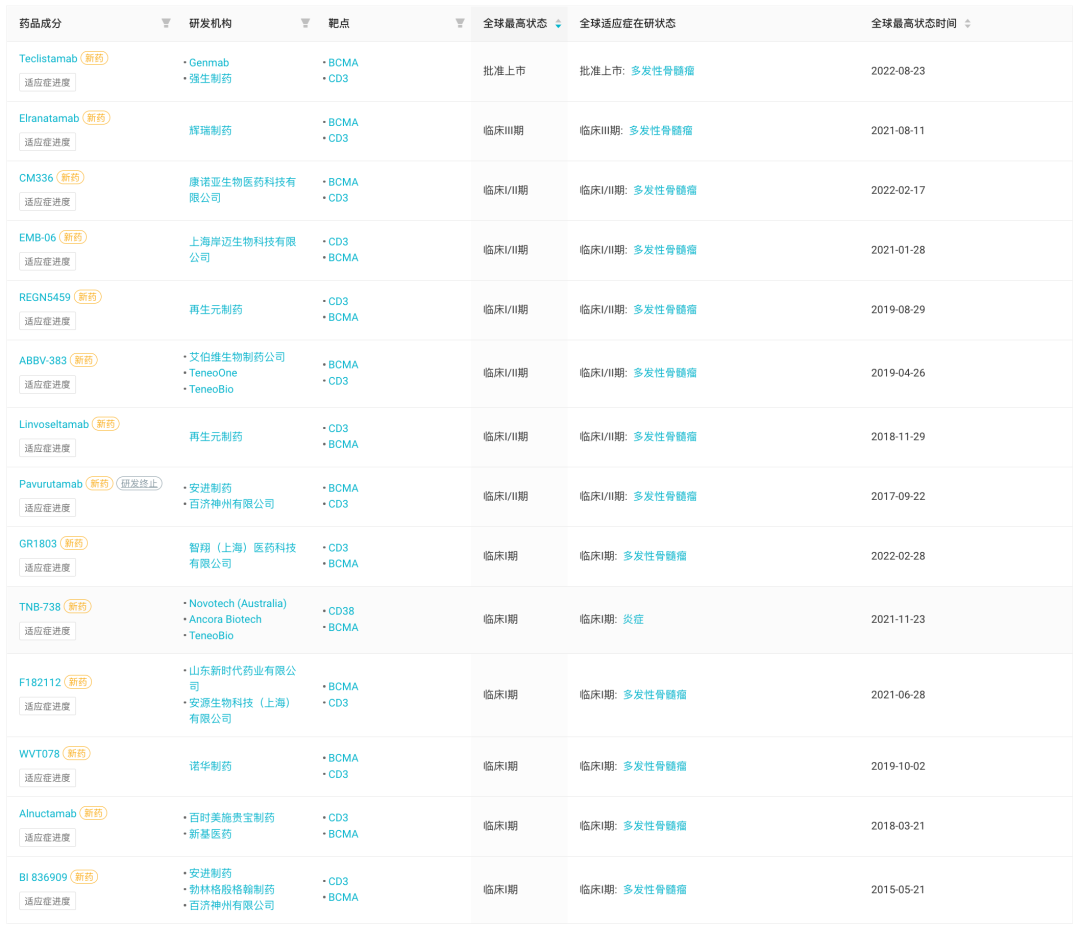1080x932 pixels.
Task: Click 适应症进度 button under BI 836909
Action: [x=48, y=901]
